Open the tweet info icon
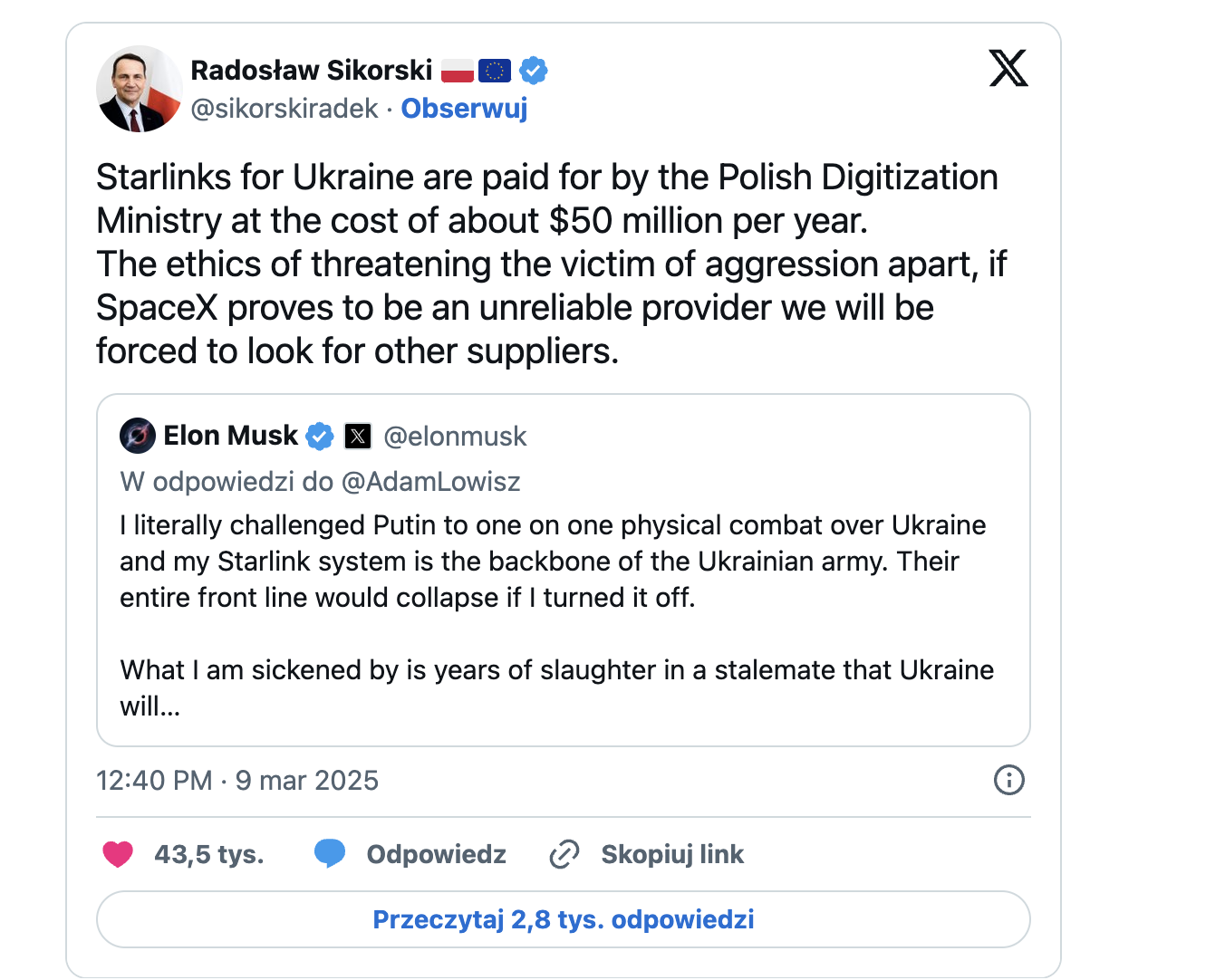 tap(1008, 780)
